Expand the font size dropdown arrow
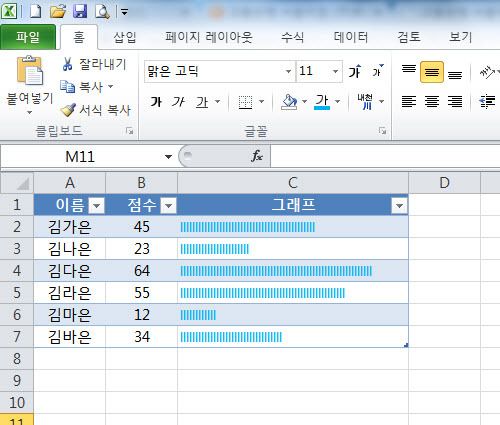Image resolution: width=500 pixels, height=425 pixels. click(x=336, y=71)
